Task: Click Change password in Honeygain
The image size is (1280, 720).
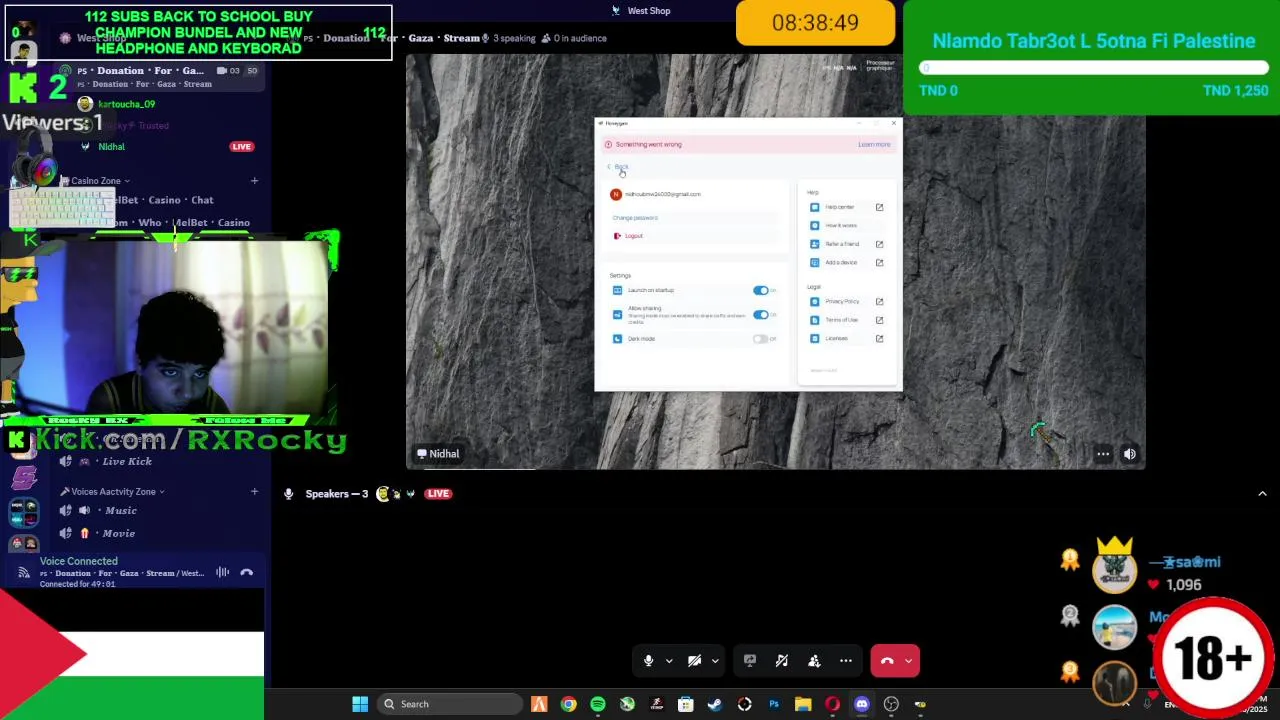Action: point(635,218)
